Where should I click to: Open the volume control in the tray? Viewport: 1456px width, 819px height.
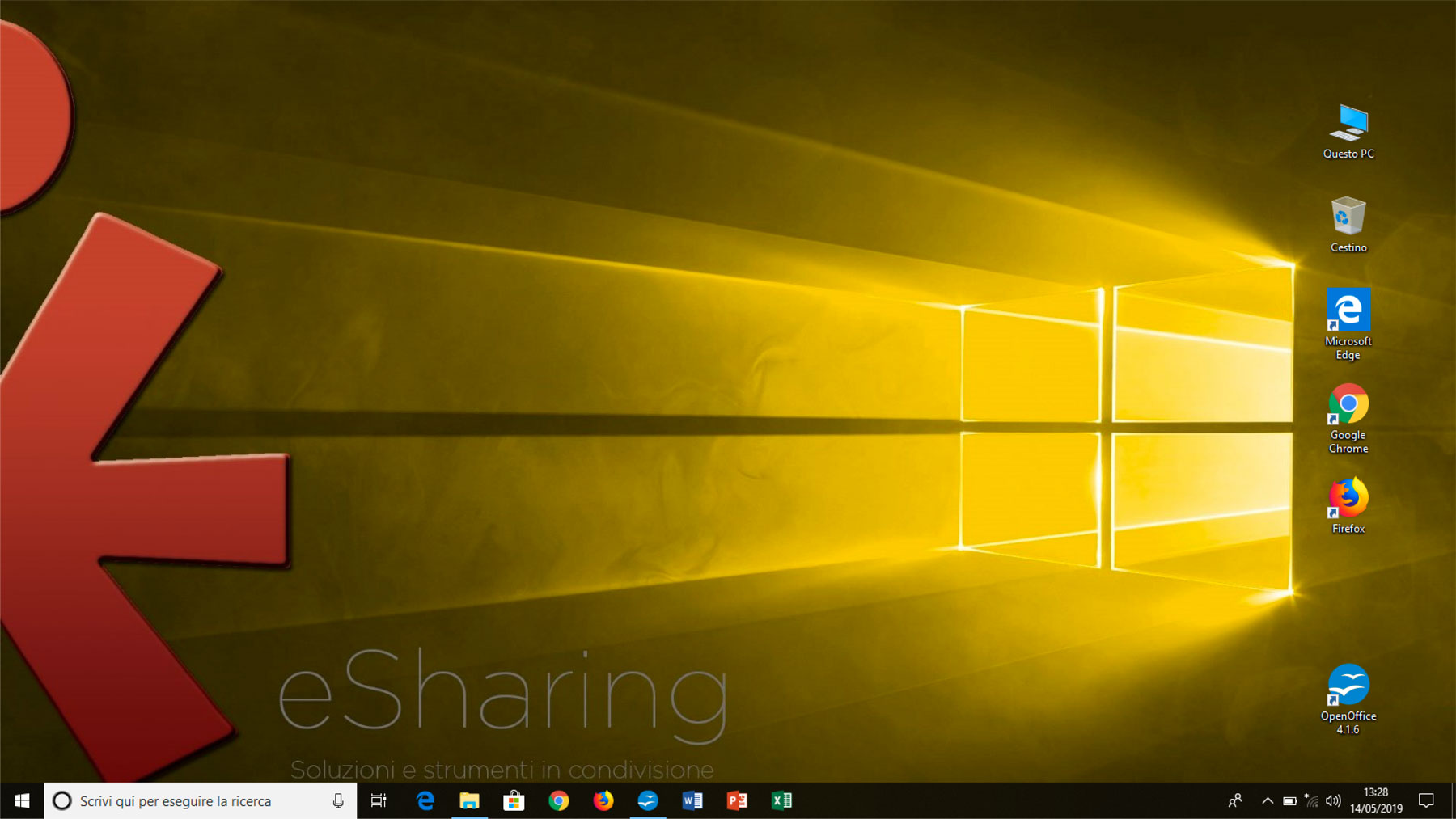tap(1333, 801)
